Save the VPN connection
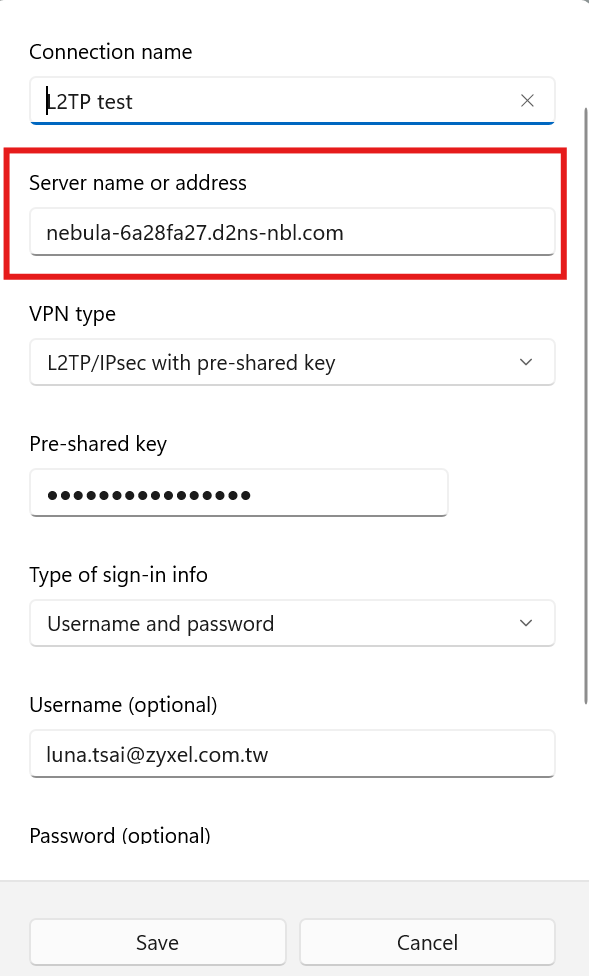This screenshot has width=589, height=976. click(x=158, y=942)
